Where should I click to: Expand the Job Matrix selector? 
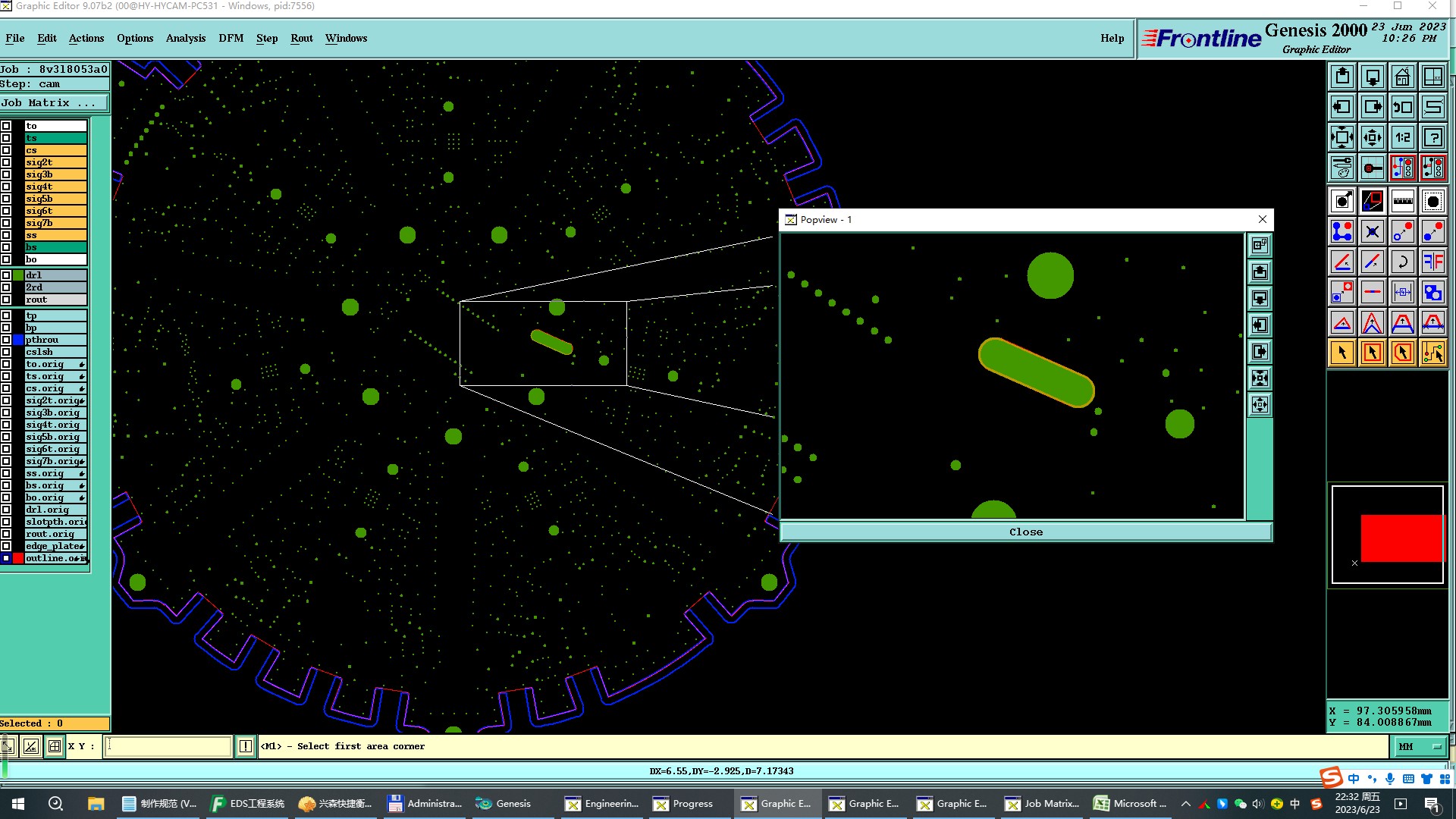53,103
